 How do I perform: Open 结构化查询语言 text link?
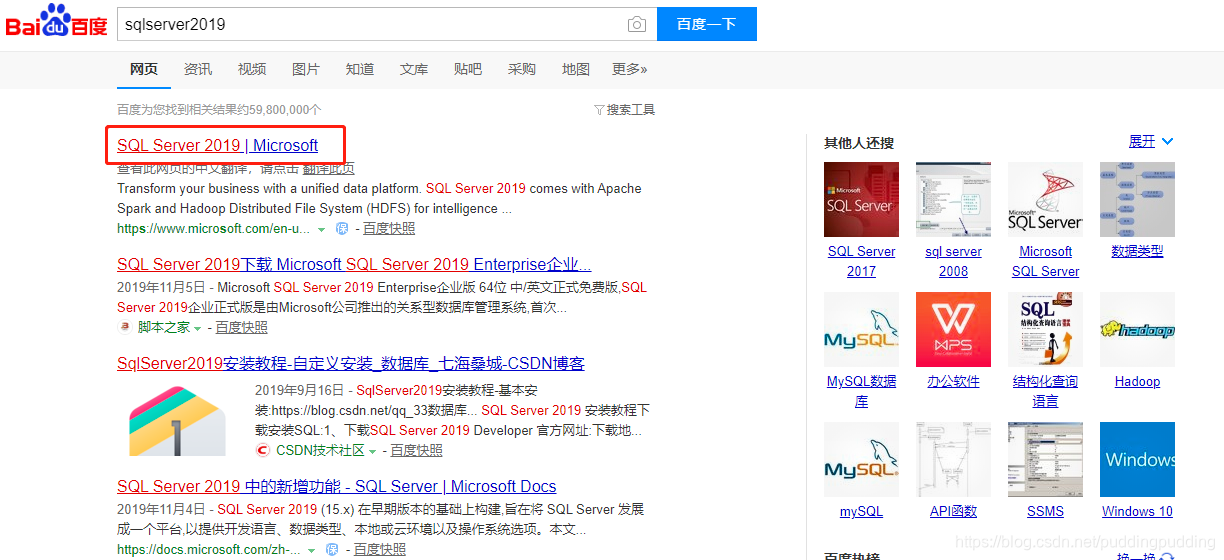pyautogui.click(x=1045, y=391)
